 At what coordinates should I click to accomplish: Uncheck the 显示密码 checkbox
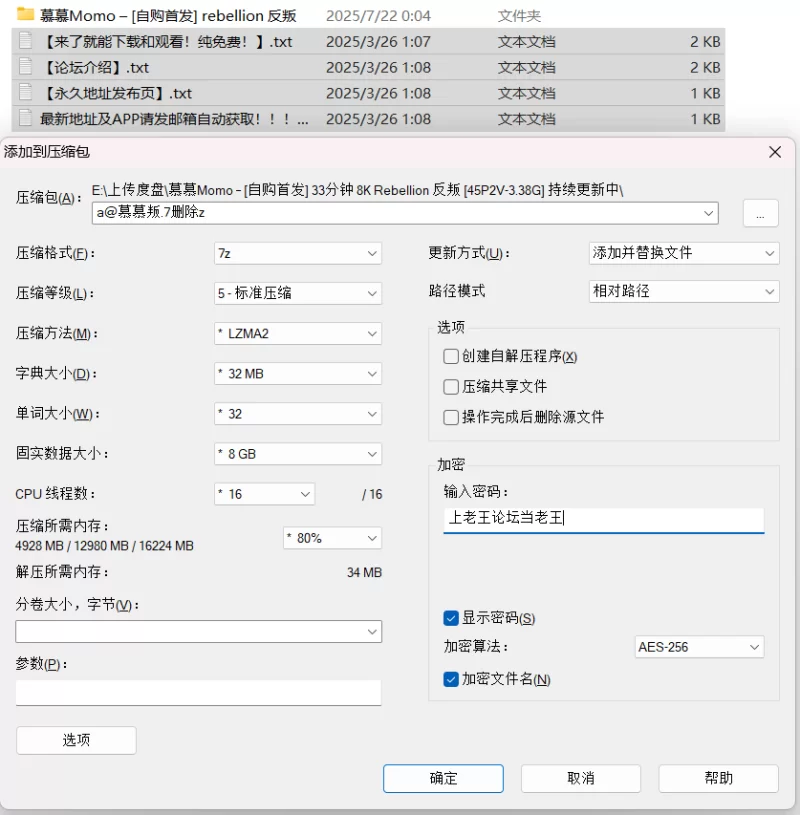(451, 618)
